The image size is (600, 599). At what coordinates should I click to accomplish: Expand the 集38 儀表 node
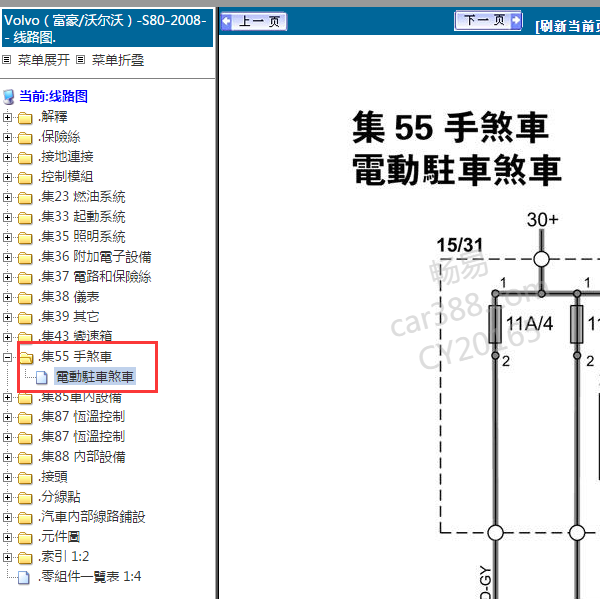7,297
